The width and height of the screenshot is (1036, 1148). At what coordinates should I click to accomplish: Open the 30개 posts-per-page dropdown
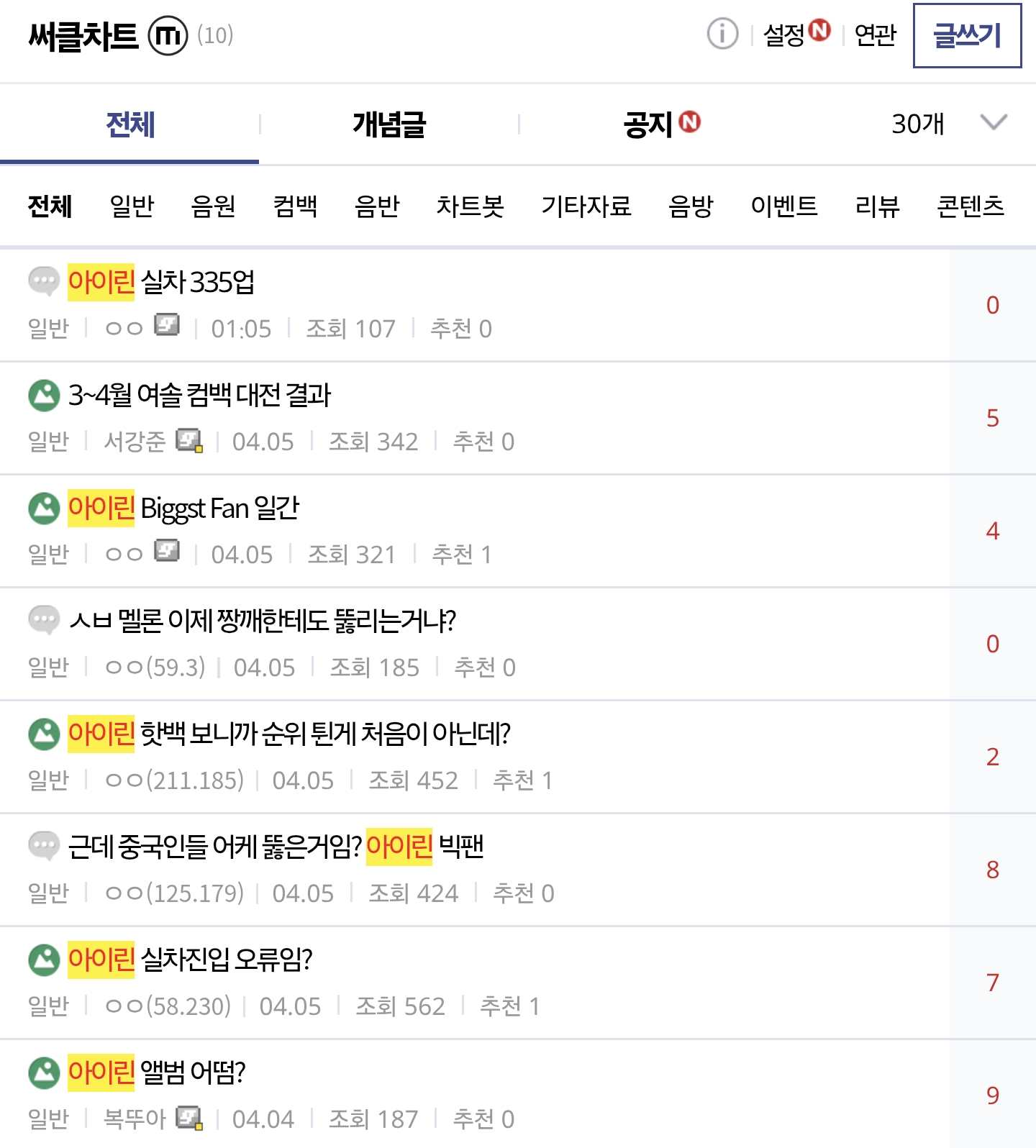tap(918, 124)
